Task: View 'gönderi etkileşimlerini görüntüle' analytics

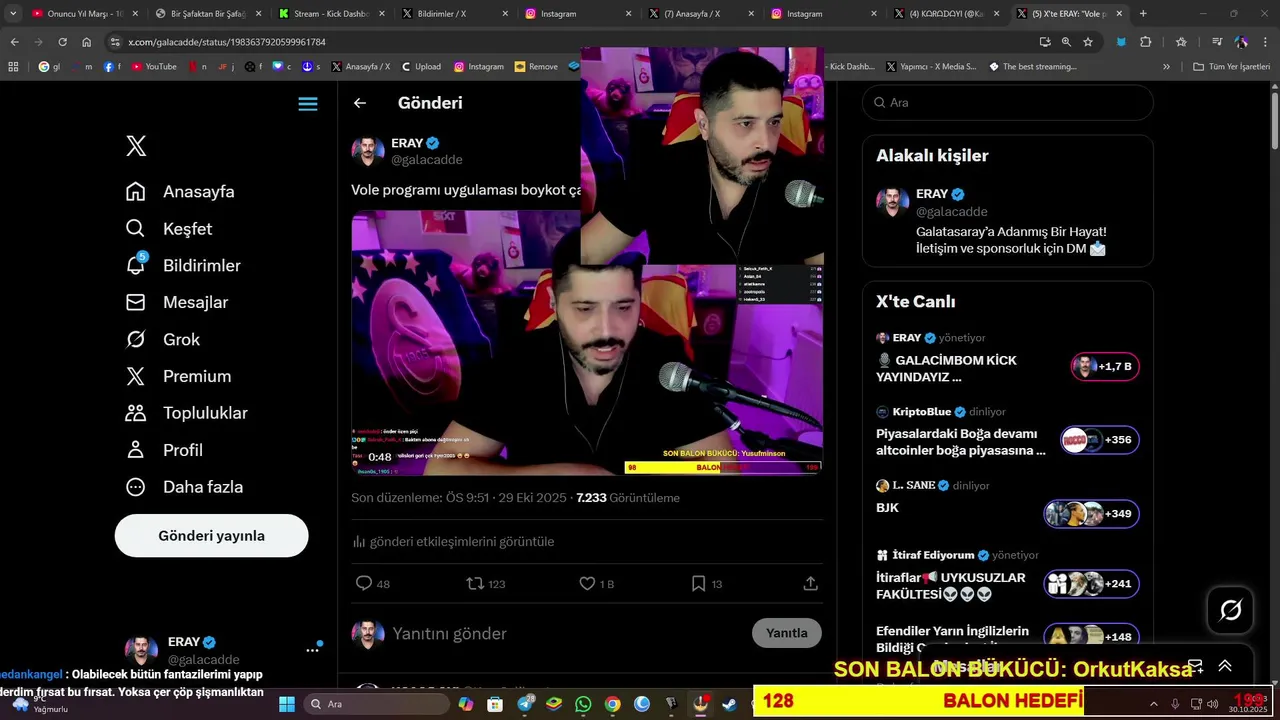Action: (x=453, y=542)
